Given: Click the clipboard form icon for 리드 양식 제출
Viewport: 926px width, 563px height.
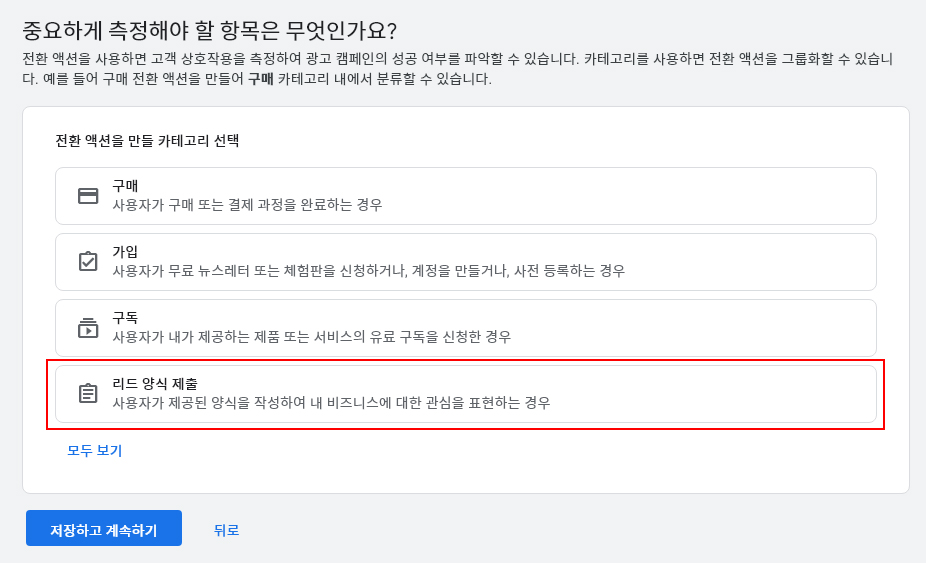Looking at the screenshot, I should [x=88, y=394].
